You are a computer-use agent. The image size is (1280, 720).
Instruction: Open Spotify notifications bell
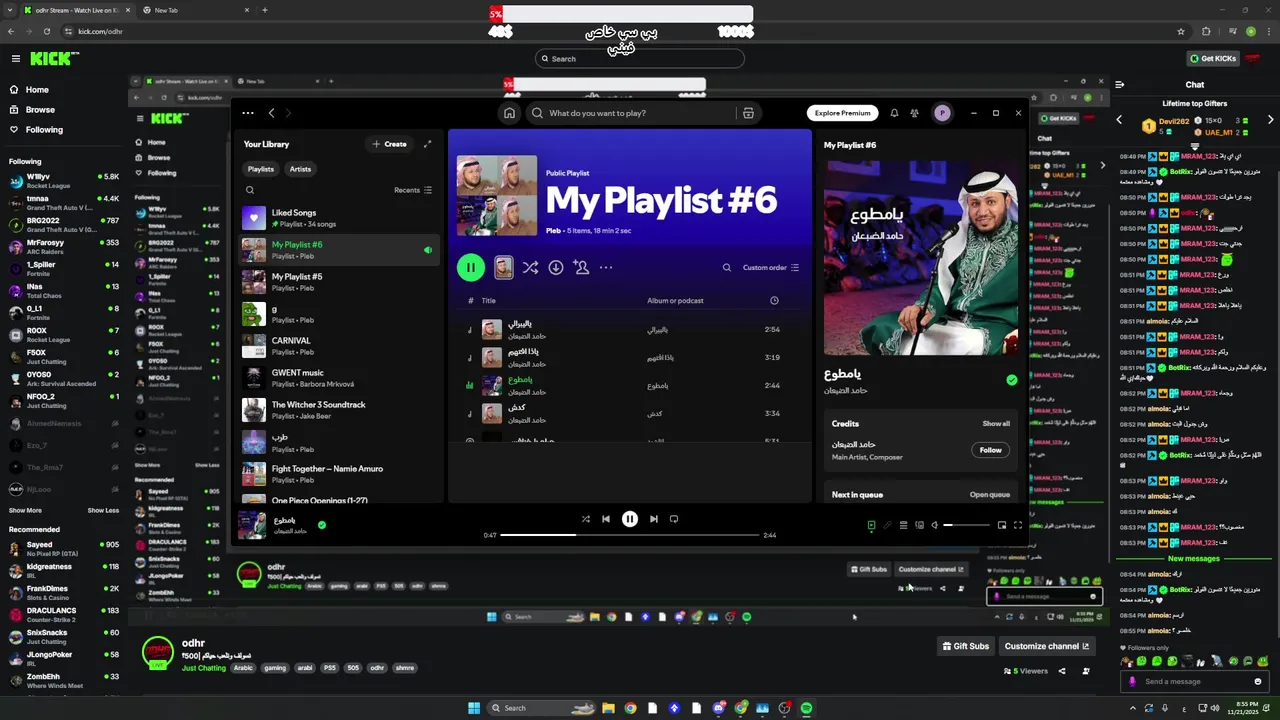tap(894, 113)
